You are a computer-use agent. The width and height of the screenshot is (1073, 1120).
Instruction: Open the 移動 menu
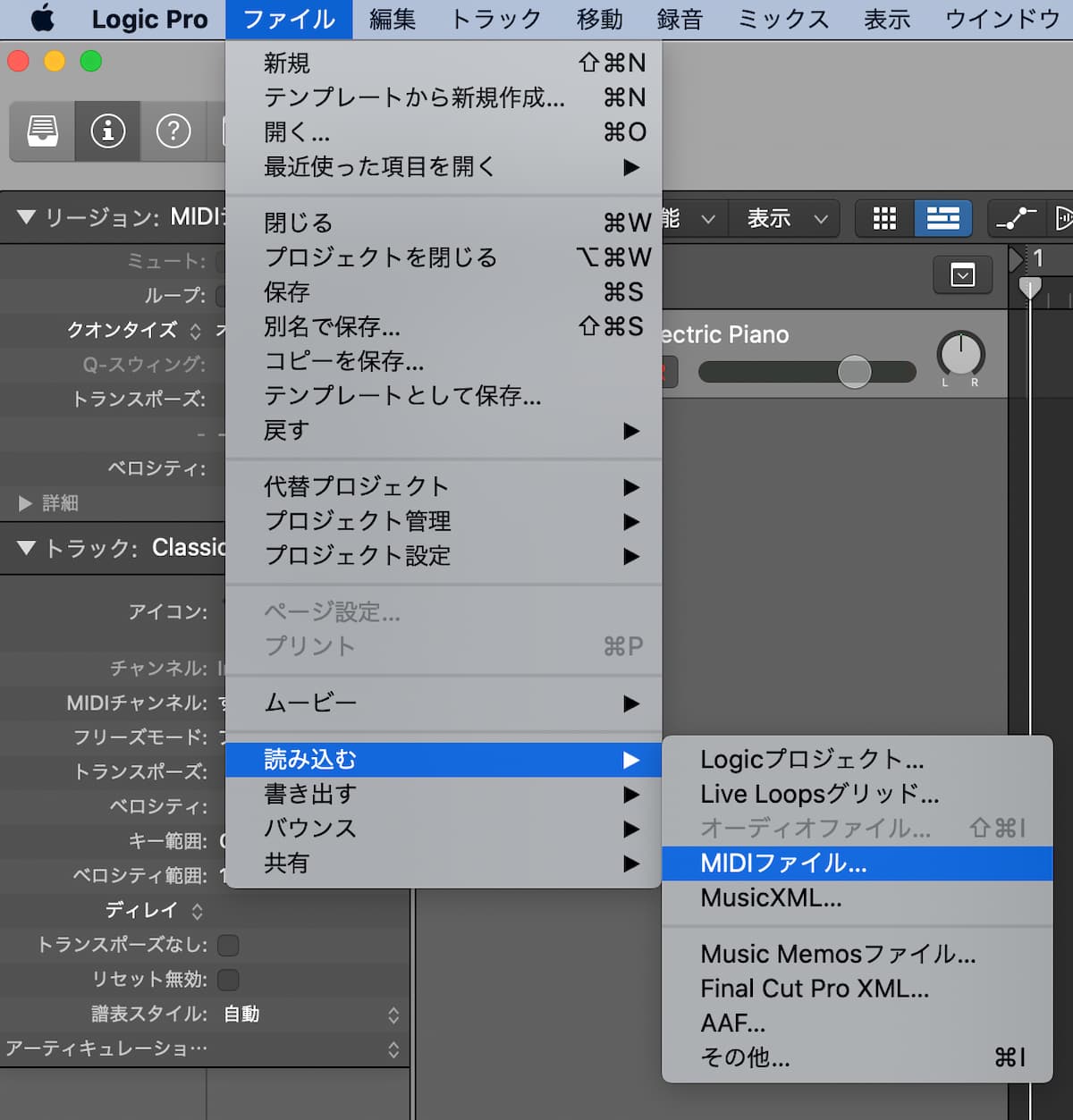[600, 19]
